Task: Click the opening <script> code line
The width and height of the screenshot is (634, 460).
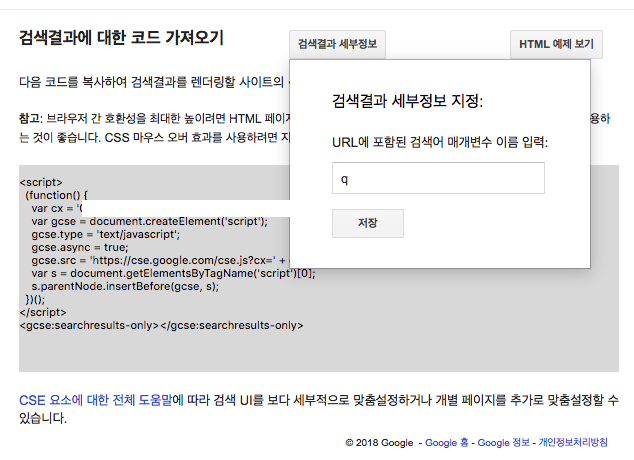Action: point(41,182)
